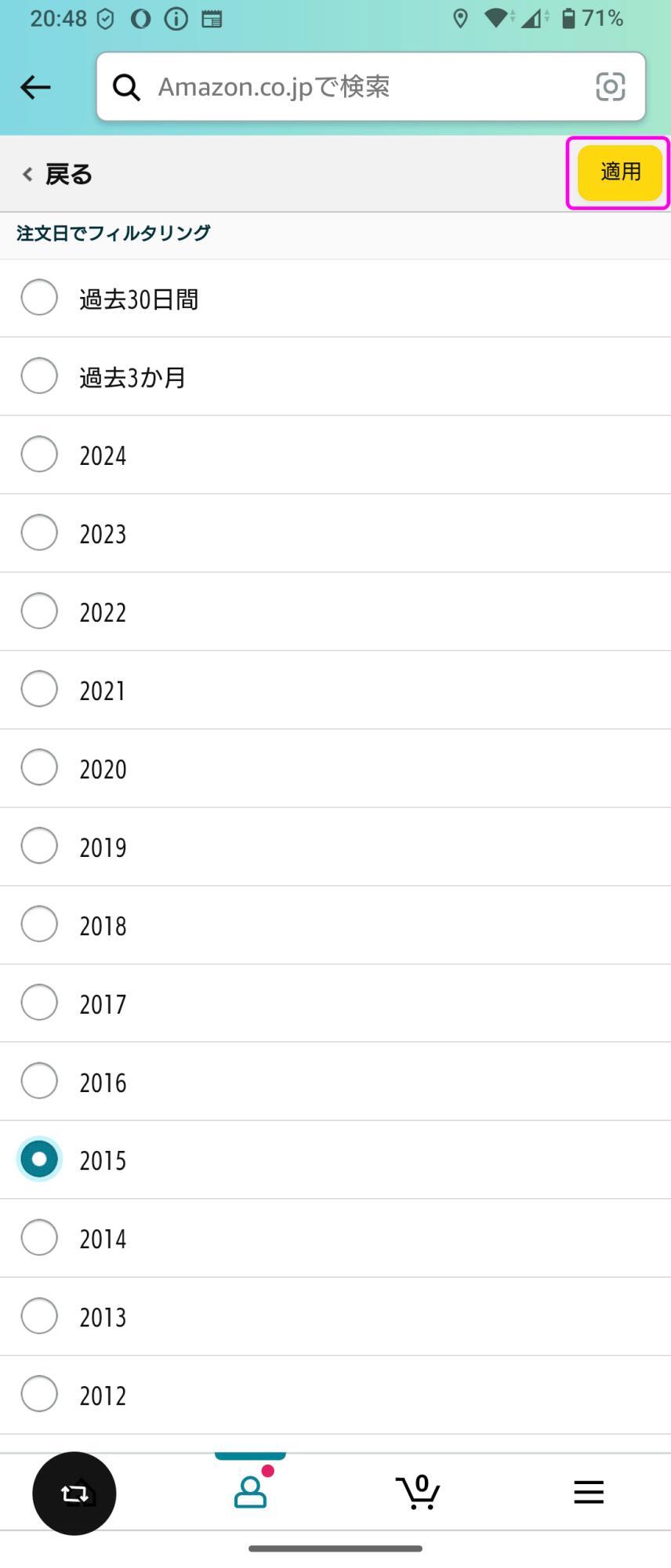The image size is (671, 1568).
Task: Pick the 2022 year option
Action: (335, 612)
